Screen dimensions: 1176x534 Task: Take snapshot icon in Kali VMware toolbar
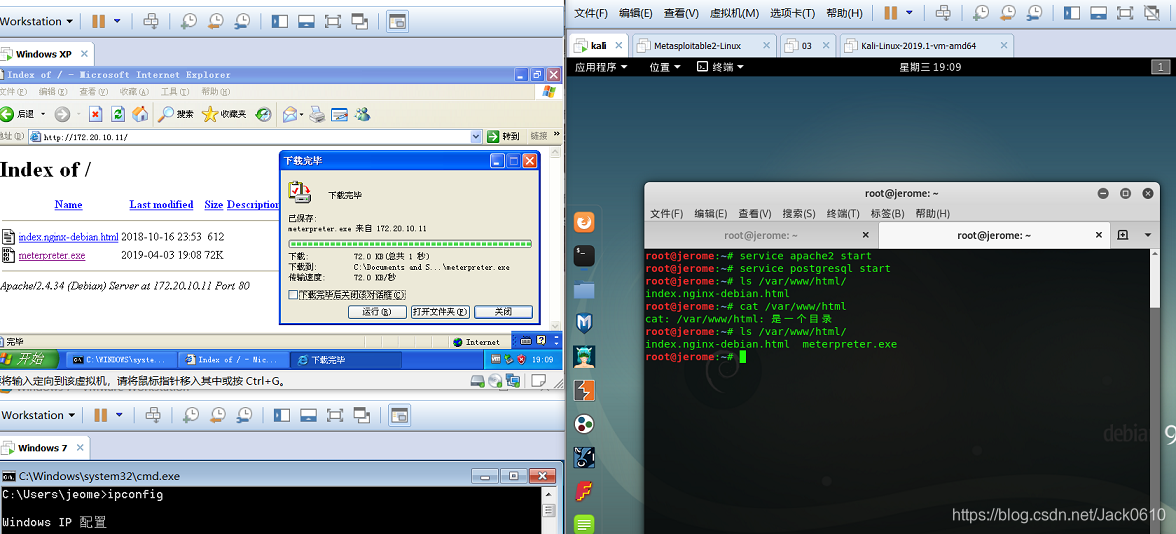pyautogui.click(x=982, y=13)
